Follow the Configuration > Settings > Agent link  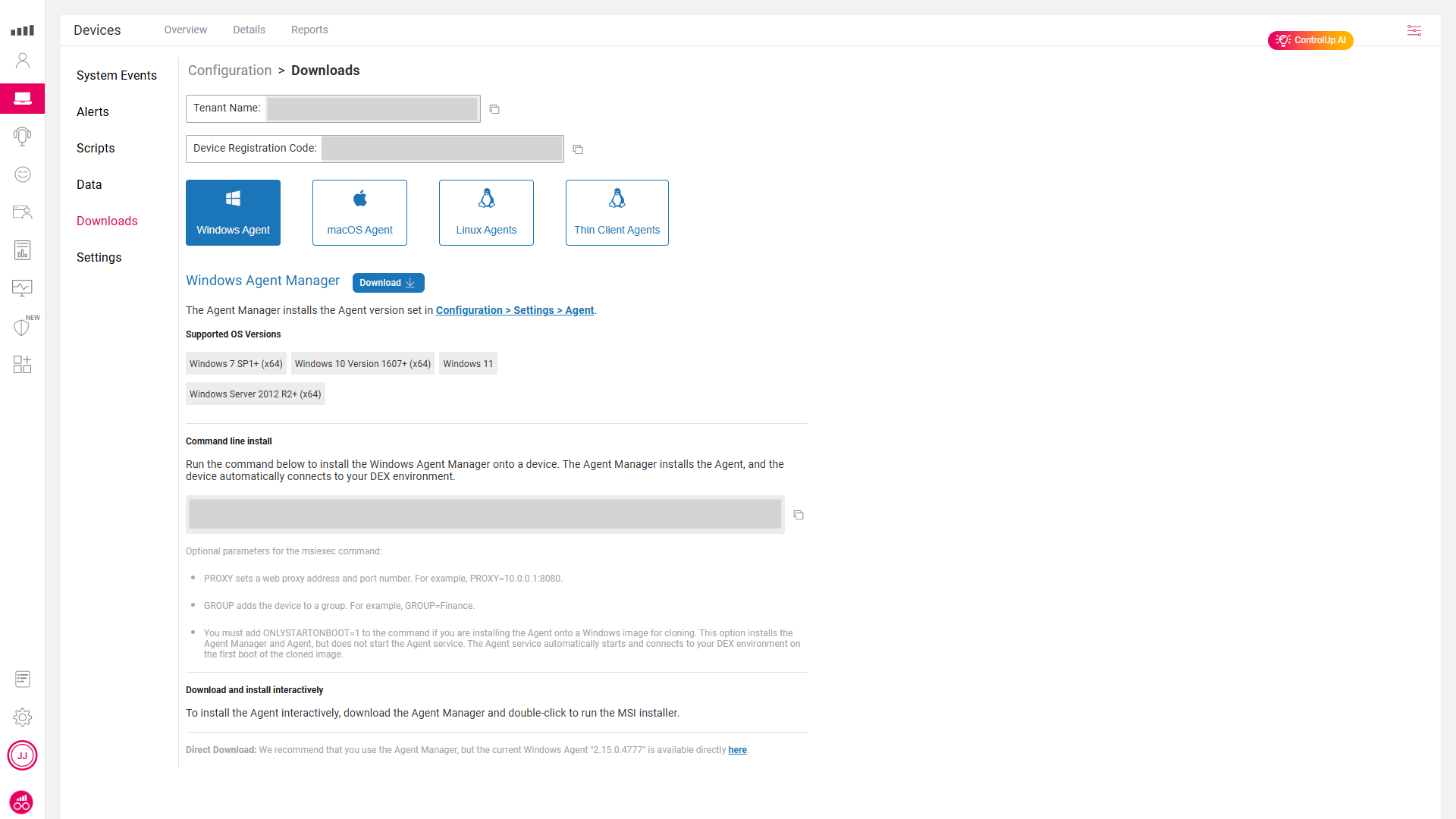point(515,310)
